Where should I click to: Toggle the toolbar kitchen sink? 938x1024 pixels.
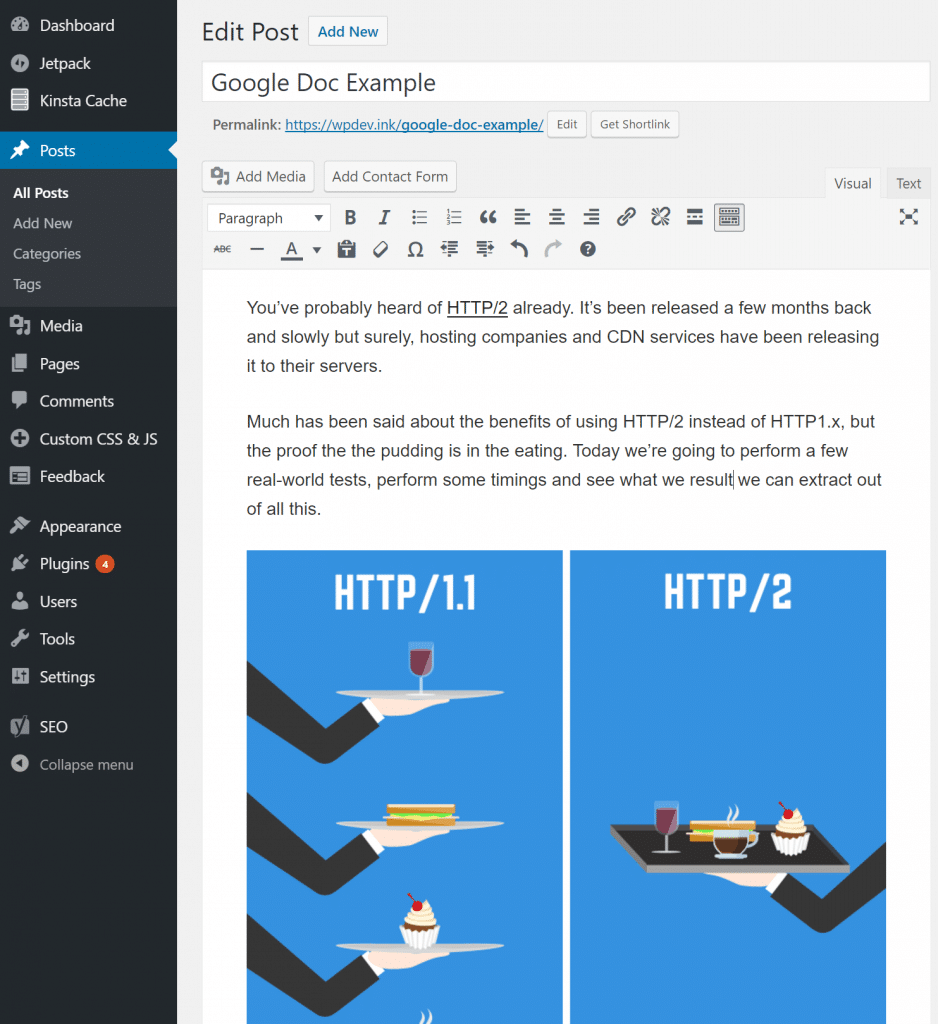(x=729, y=217)
